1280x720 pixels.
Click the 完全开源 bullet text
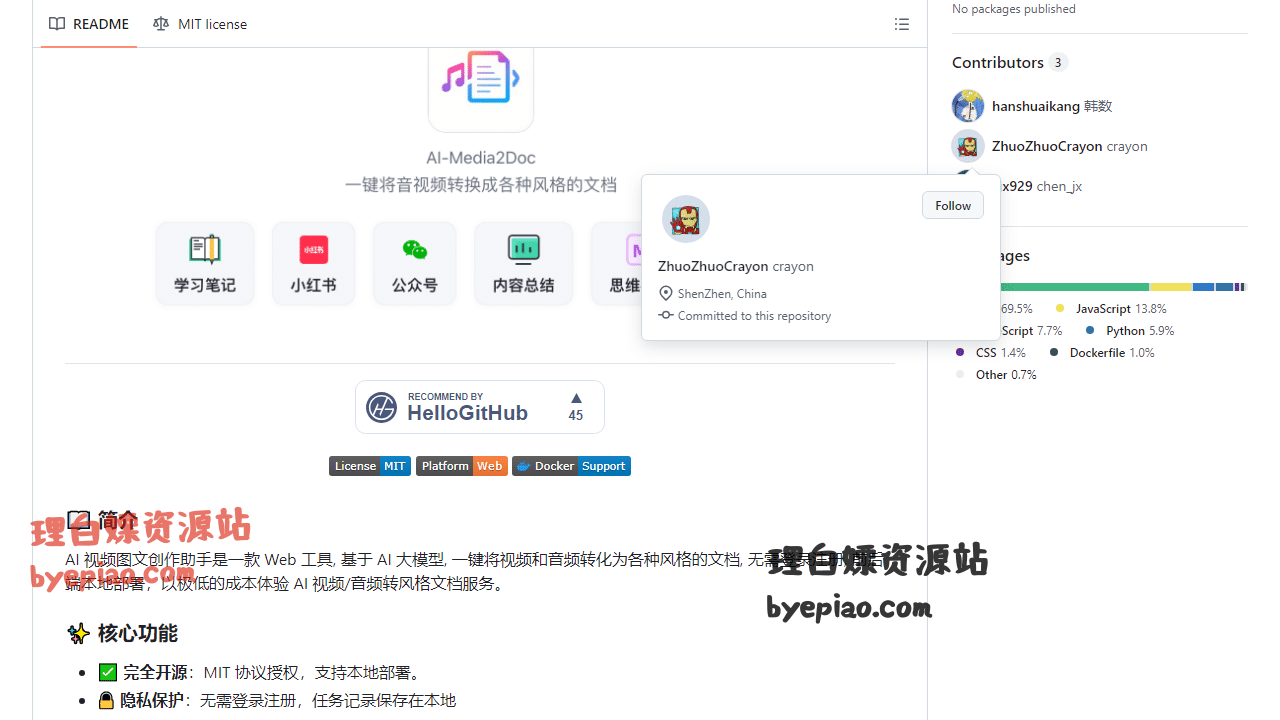[155, 672]
